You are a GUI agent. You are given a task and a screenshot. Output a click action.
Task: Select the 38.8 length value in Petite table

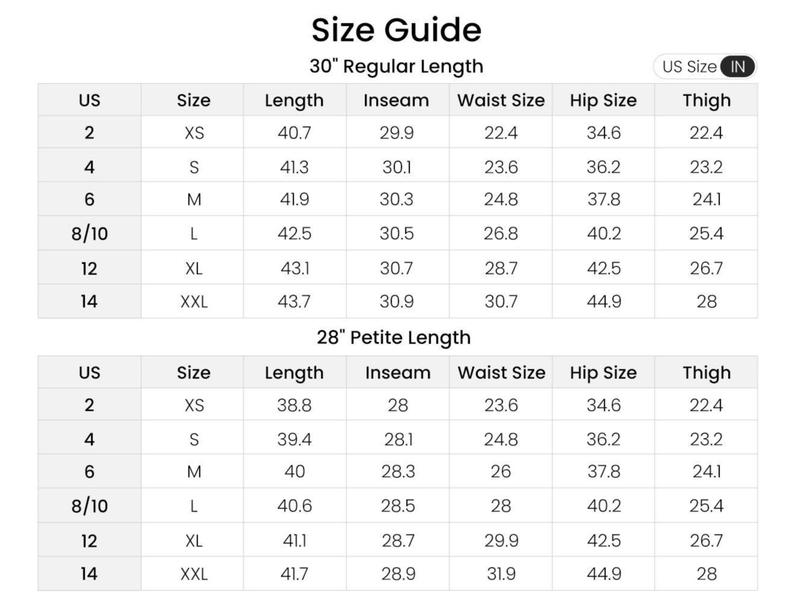[294, 405]
